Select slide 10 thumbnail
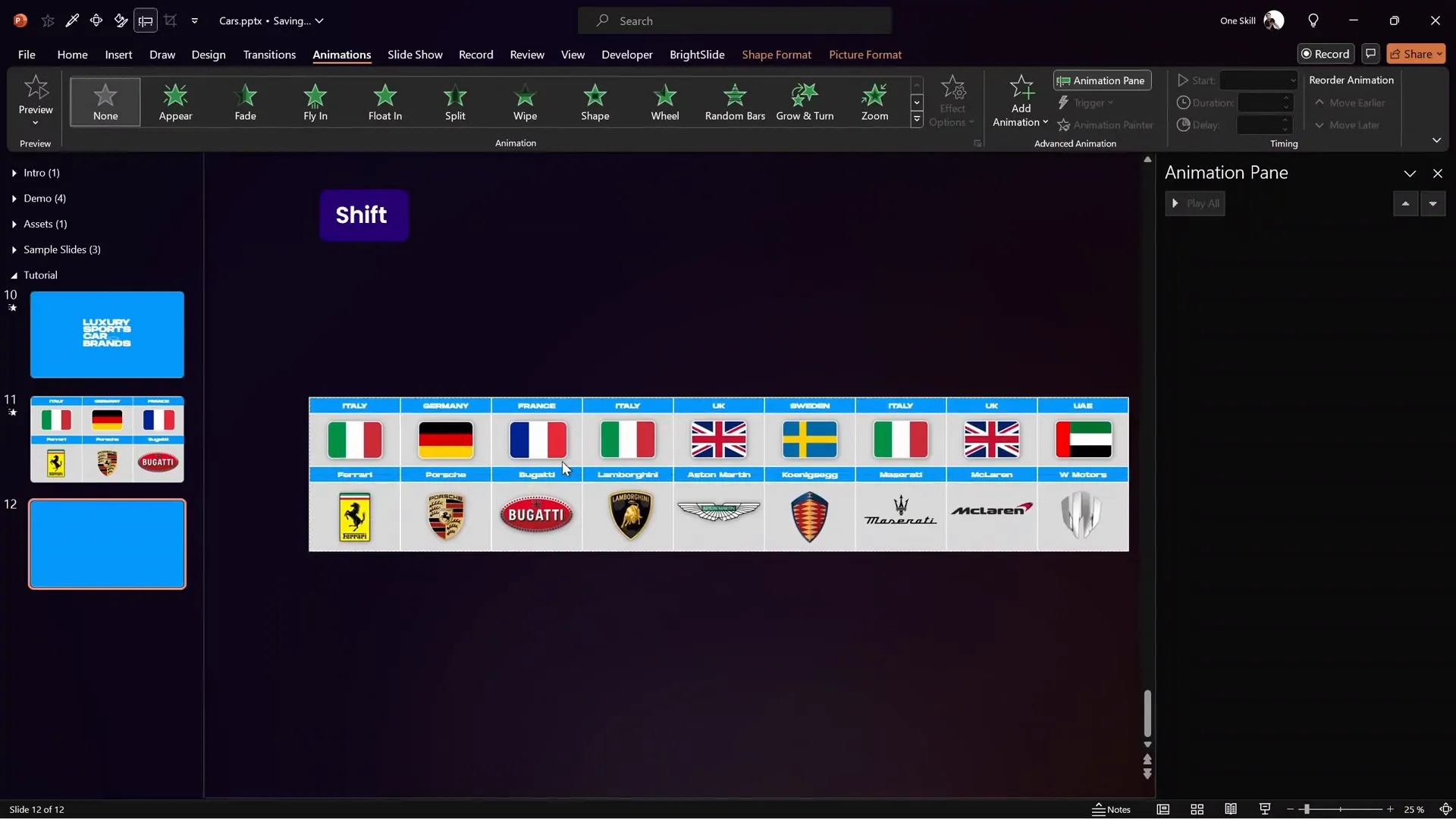1456x819 pixels. [107, 334]
